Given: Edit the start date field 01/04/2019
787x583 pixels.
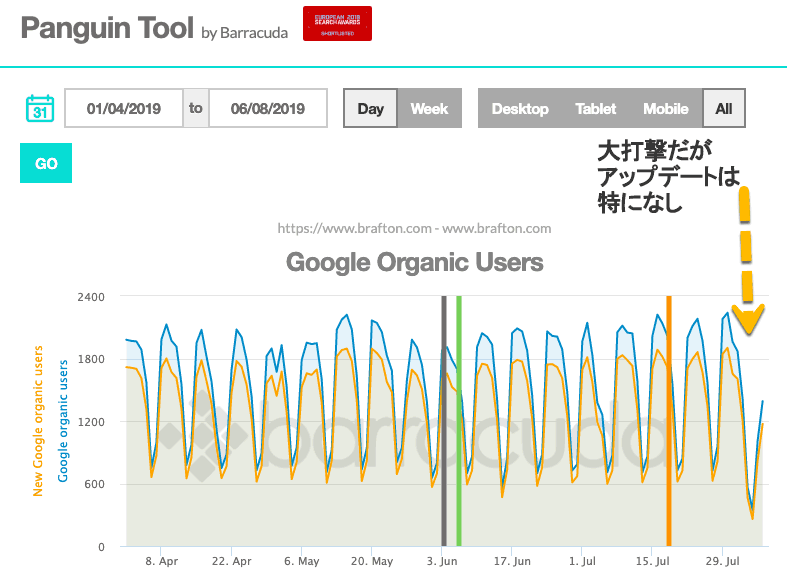Looking at the screenshot, I should [x=123, y=108].
